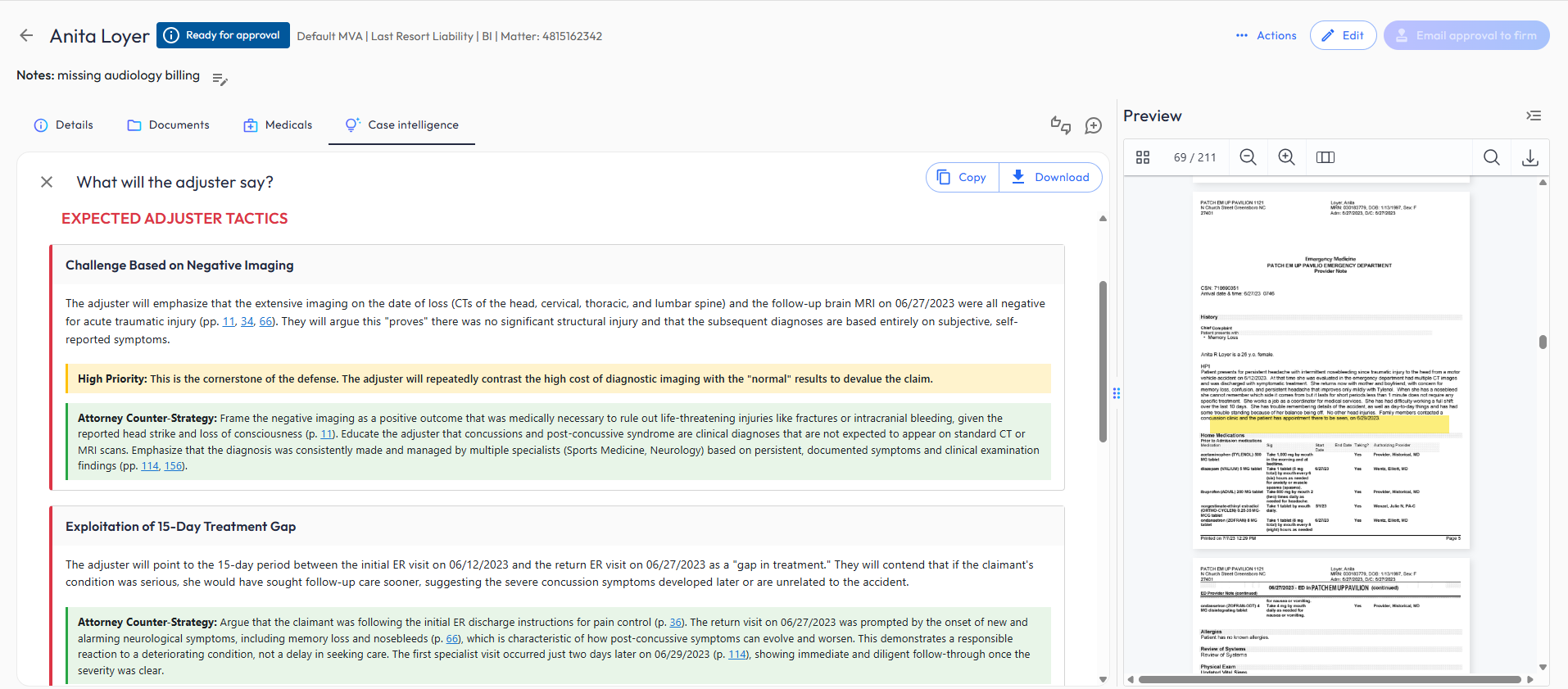The width and height of the screenshot is (1568, 689).
Task: Click the Anita Loyer name heading
Action: pyautogui.click(x=99, y=36)
